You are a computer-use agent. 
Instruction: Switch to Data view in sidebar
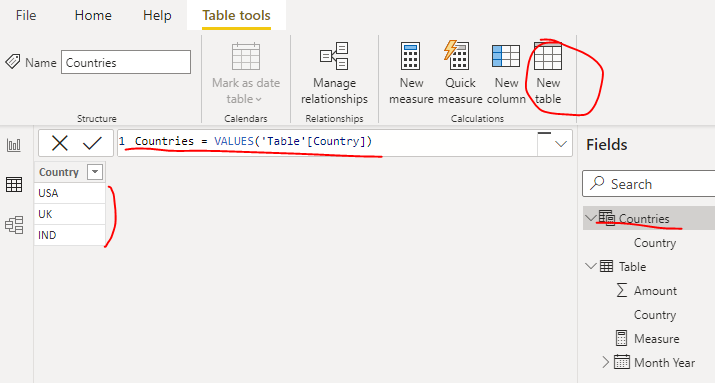(14, 185)
